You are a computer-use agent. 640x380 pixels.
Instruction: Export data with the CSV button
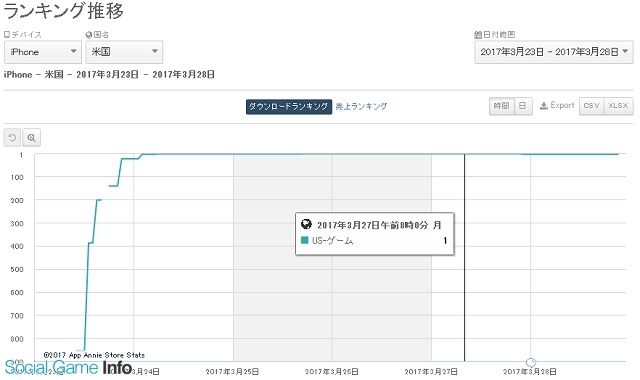point(591,106)
